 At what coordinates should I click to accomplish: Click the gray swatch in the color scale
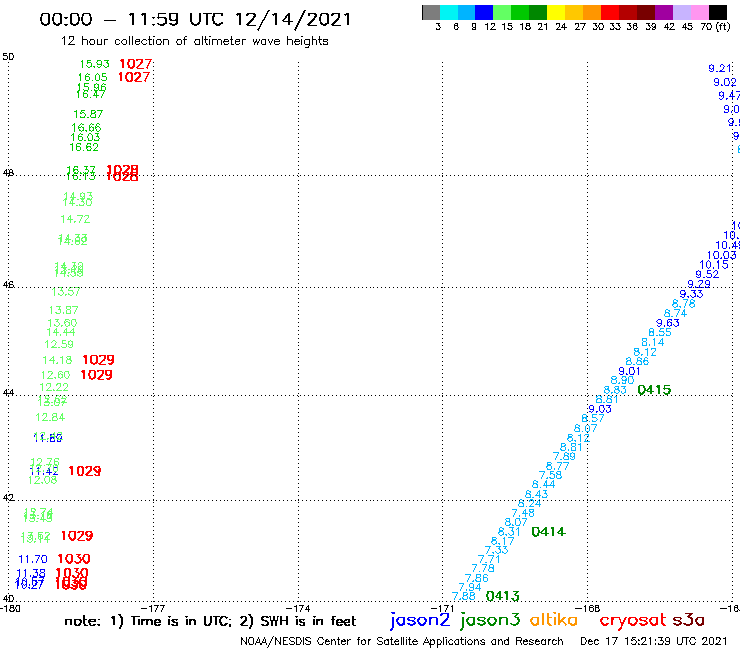[431, 12]
